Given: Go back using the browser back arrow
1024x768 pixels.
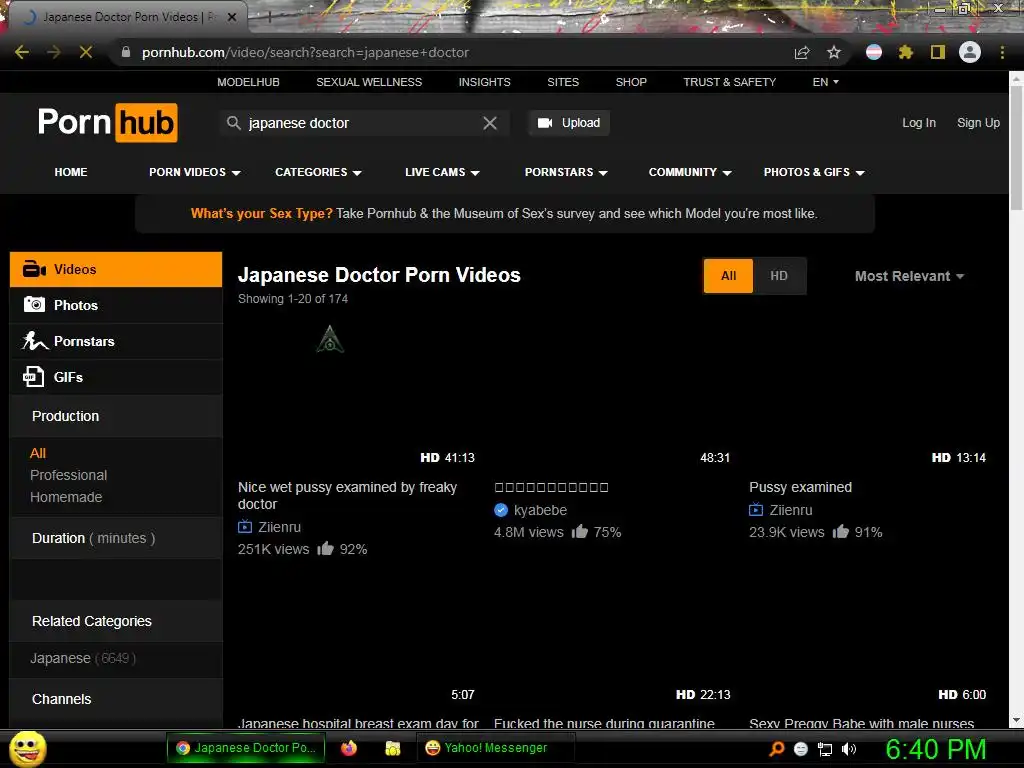Looking at the screenshot, I should click(22, 52).
